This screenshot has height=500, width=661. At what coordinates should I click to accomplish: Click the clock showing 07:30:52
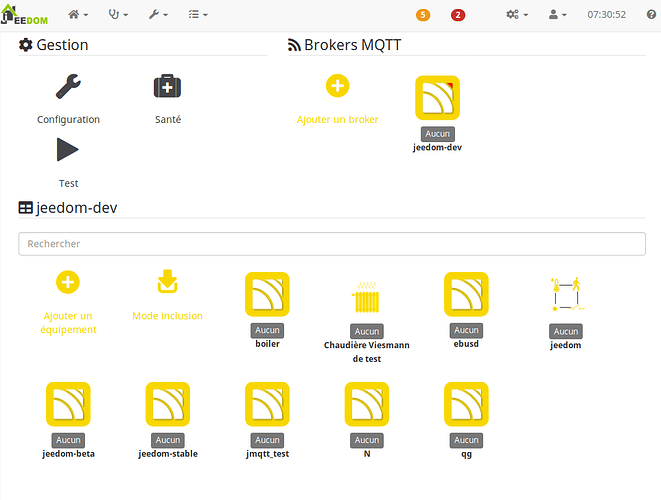point(607,15)
